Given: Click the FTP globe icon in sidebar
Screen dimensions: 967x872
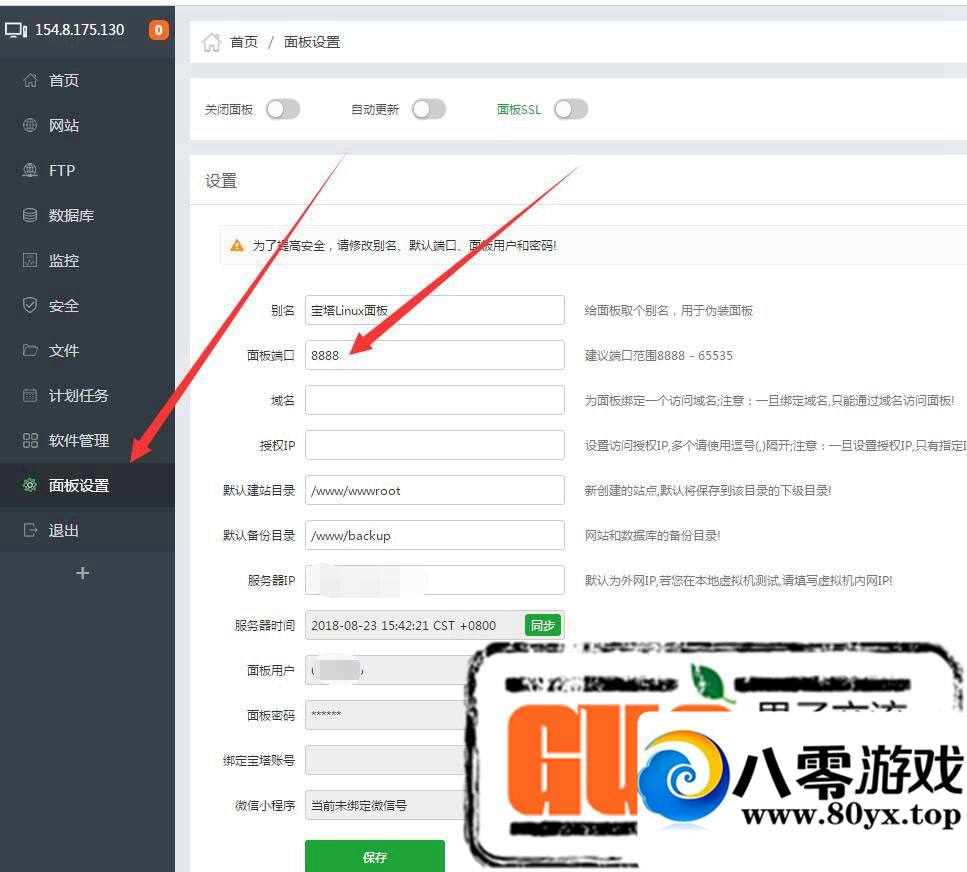Looking at the screenshot, I should pyautogui.click(x=30, y=170).
